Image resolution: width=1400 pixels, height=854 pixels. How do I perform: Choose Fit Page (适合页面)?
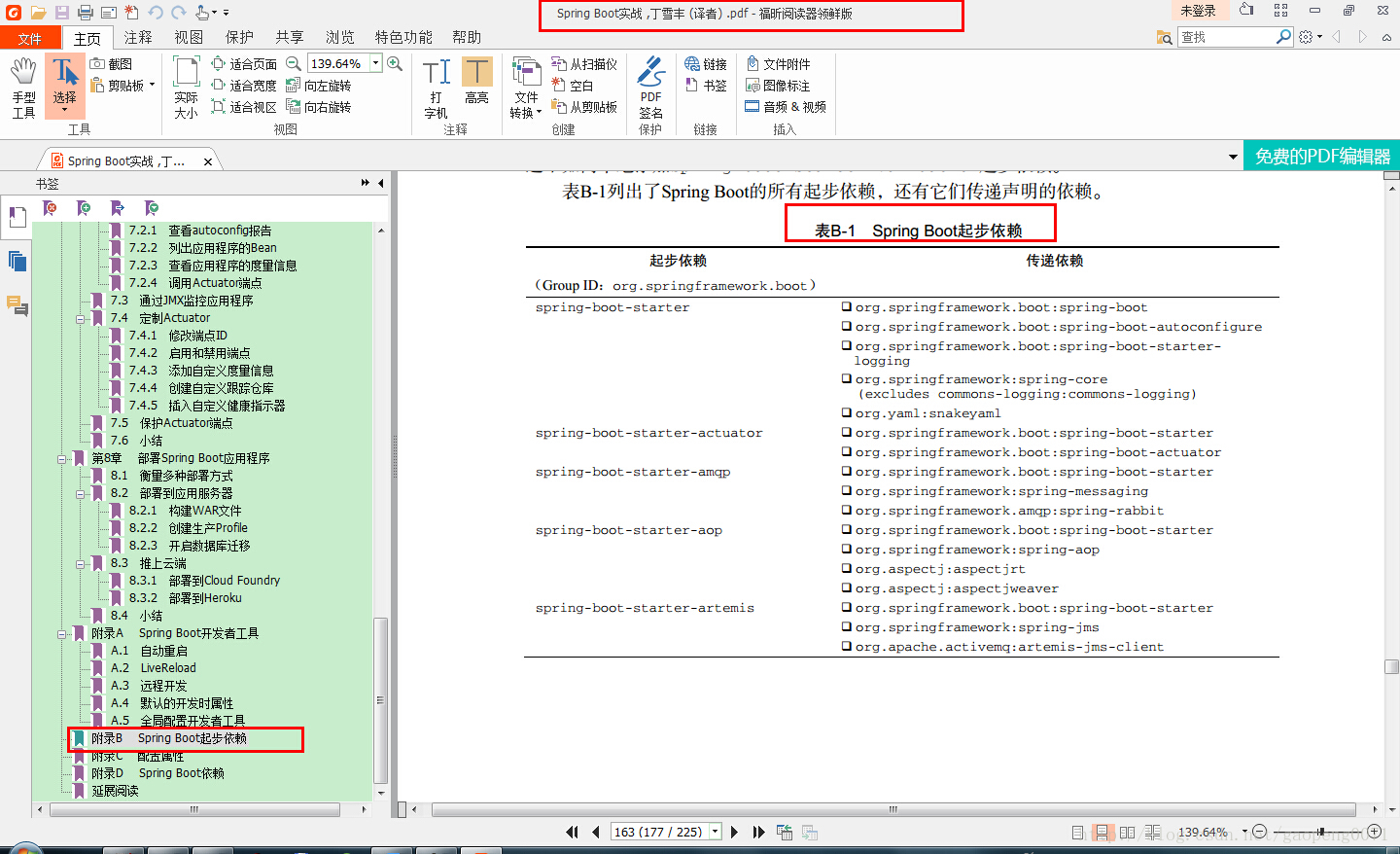244,63
